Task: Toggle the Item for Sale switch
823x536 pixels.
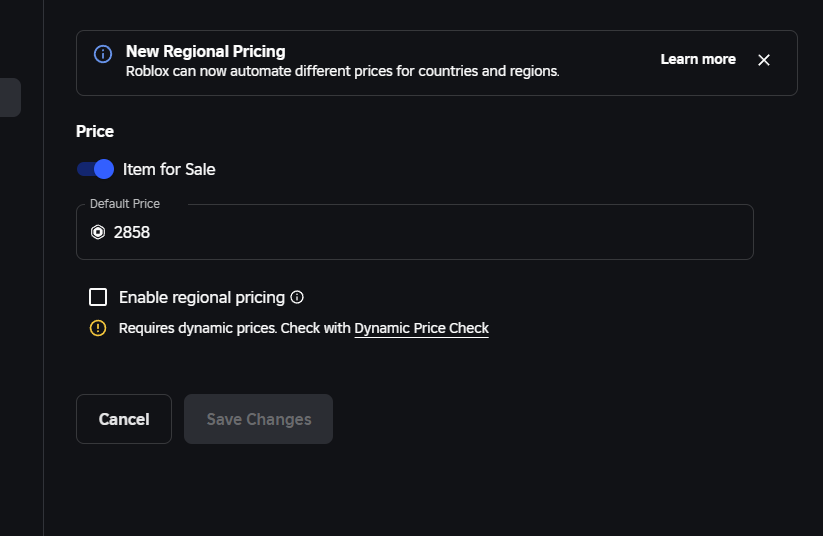Action: pyautogui.click(x=96, y=169)
